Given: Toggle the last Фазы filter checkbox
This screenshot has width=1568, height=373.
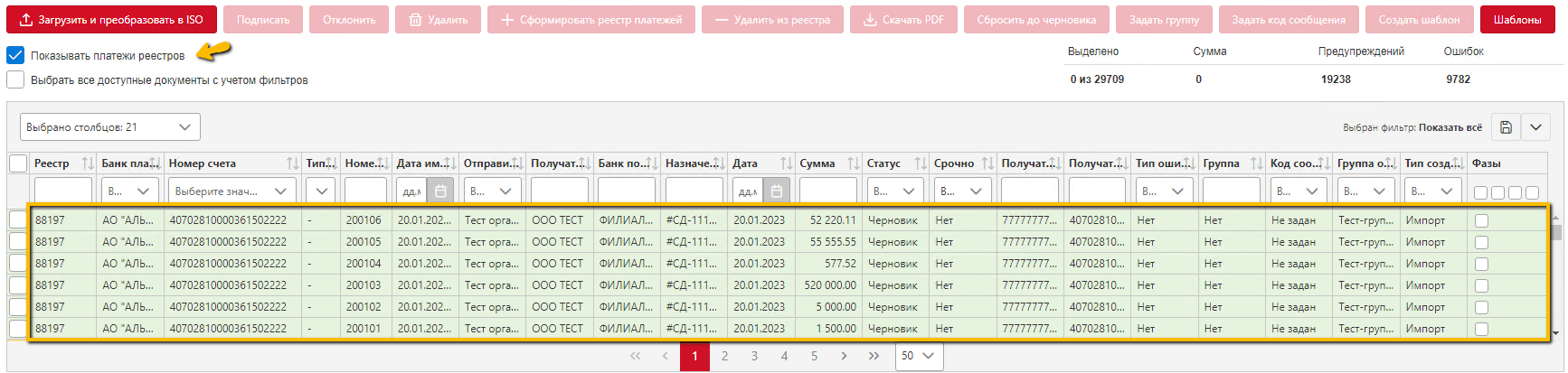Looking at the screenshot, I should coord(1532,192).
